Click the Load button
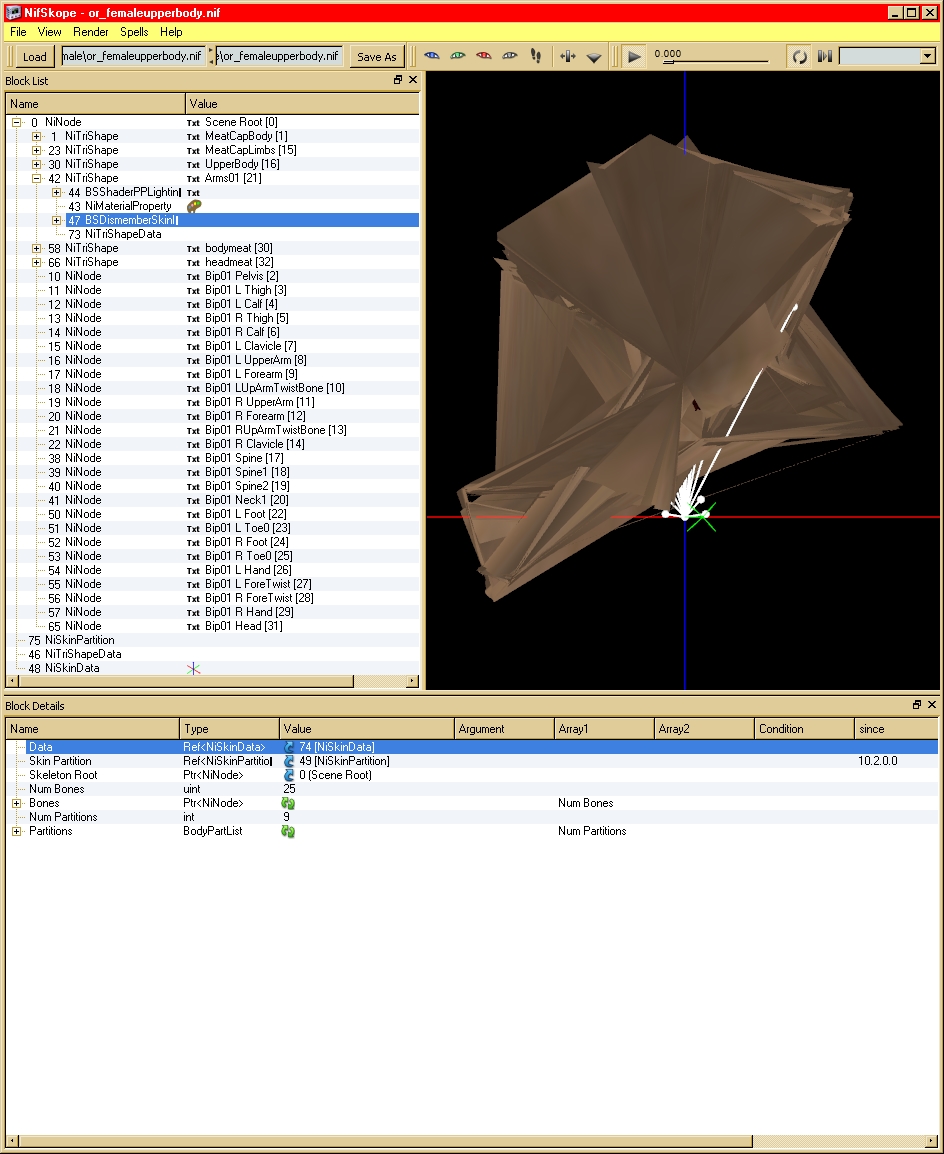This screenshot has height=1154, width=944. click(x=35, y=57)
